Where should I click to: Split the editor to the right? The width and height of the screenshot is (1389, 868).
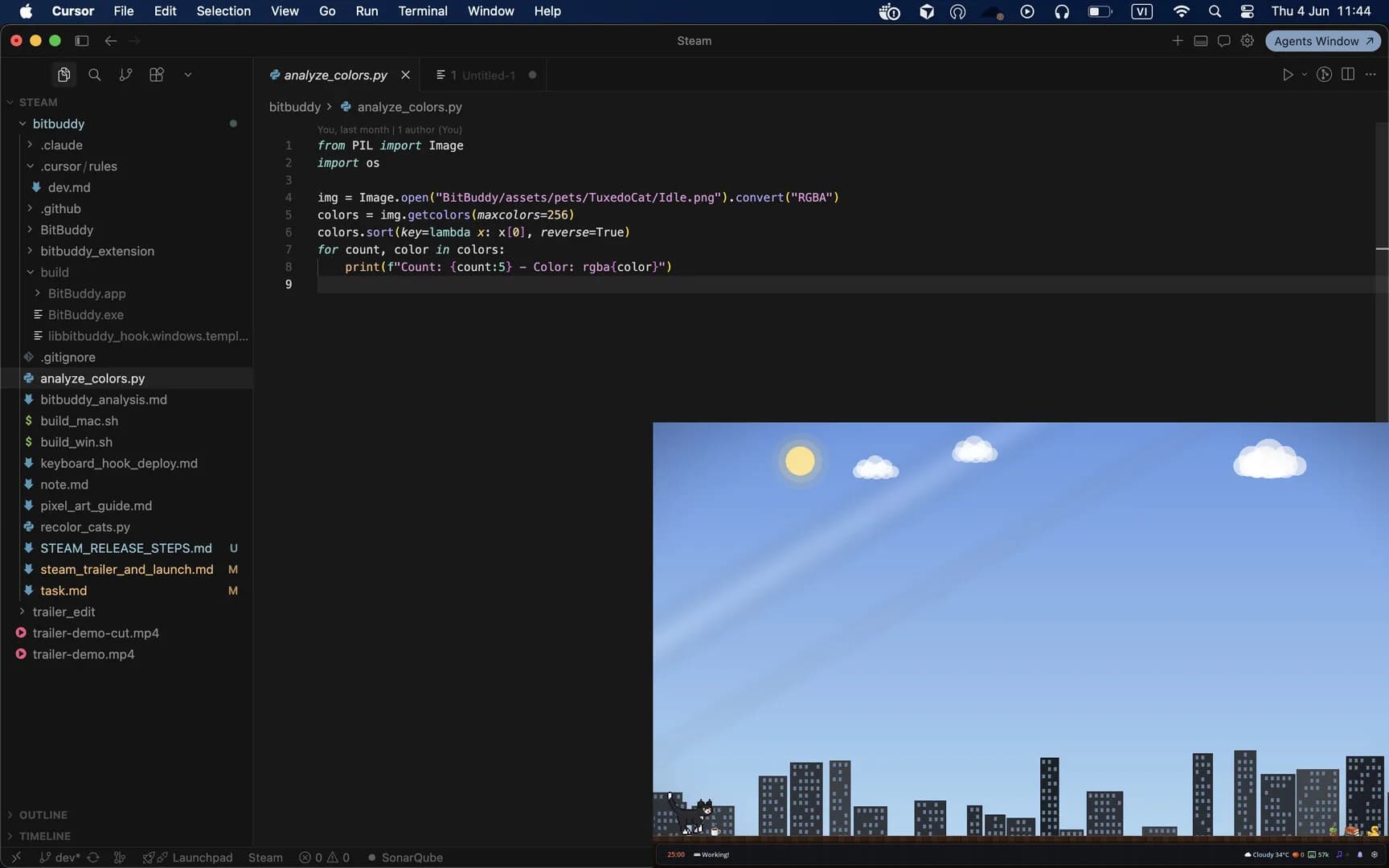(1348, 75)
